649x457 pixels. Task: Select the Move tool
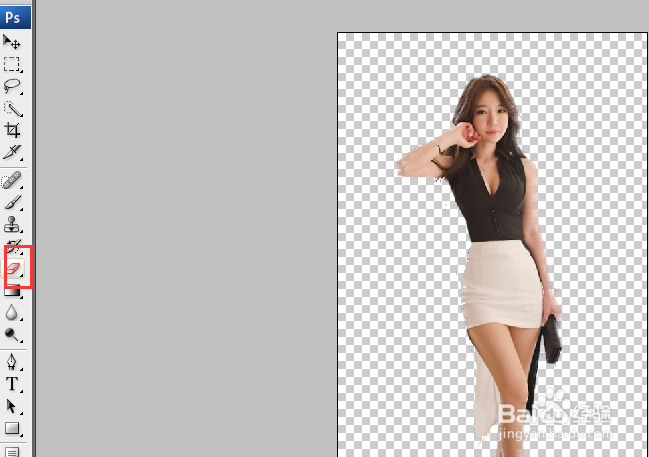coord(12,42)
